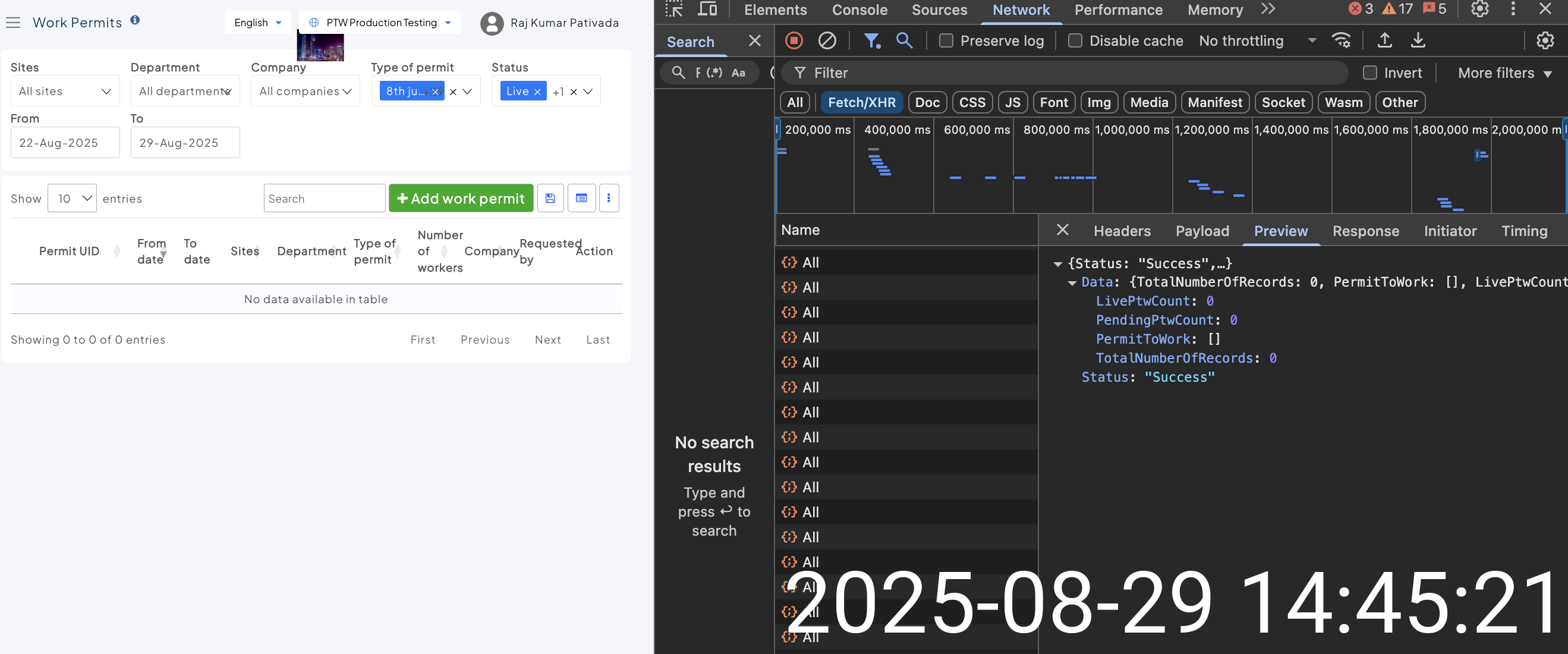Image resolution: width=1568 pixels, height=654 pixels.
Task: Toggle the network filter funnel icon
Action: (871, 41)
